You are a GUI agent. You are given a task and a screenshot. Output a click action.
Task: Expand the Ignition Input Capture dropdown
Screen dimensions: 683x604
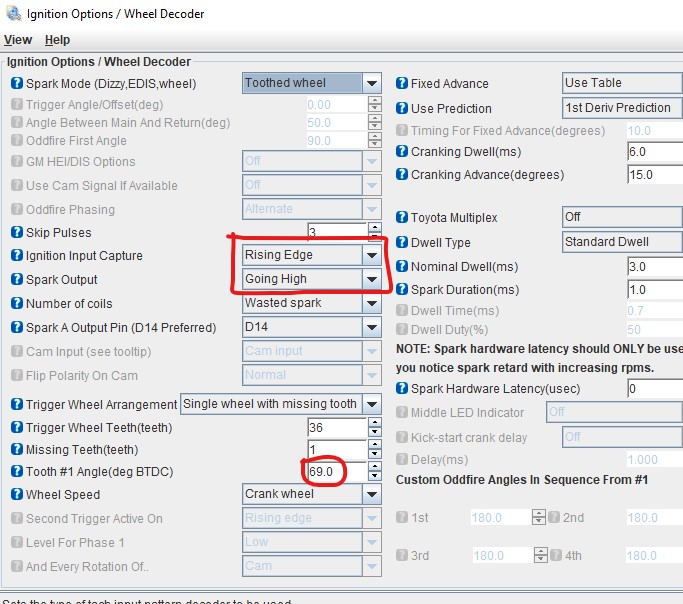click(x=372, y=256)
